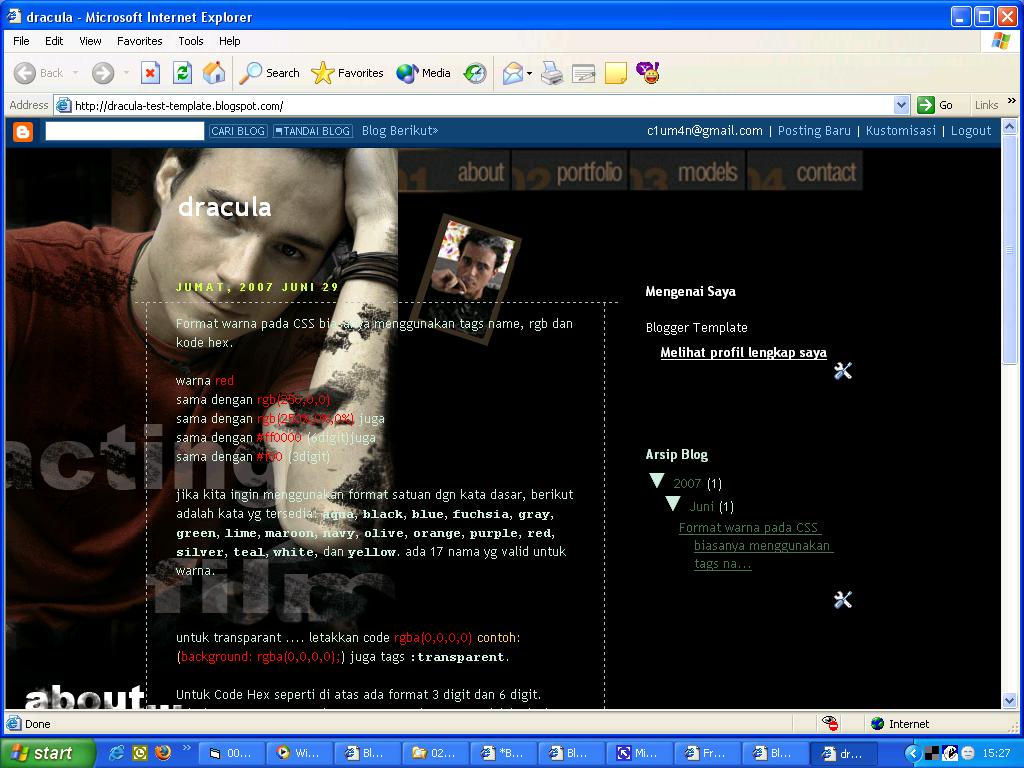1024x768 pixels.
Task: Click the Mail envelope icon
Action: tap(513, 73)
